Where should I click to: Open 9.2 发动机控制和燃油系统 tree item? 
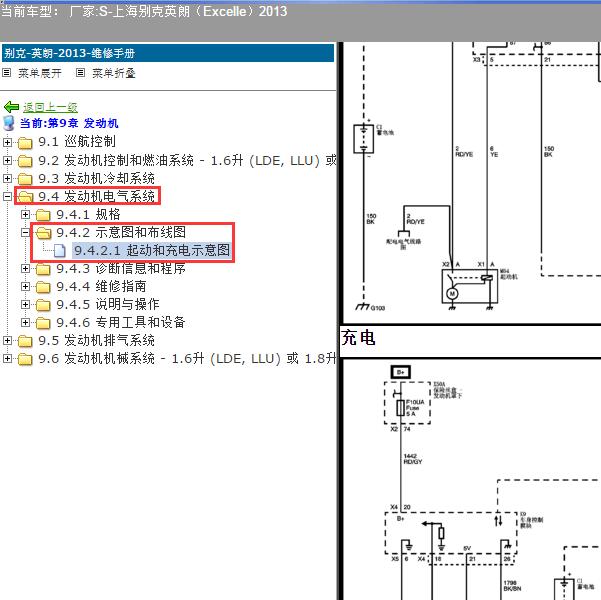pos(187,160)
